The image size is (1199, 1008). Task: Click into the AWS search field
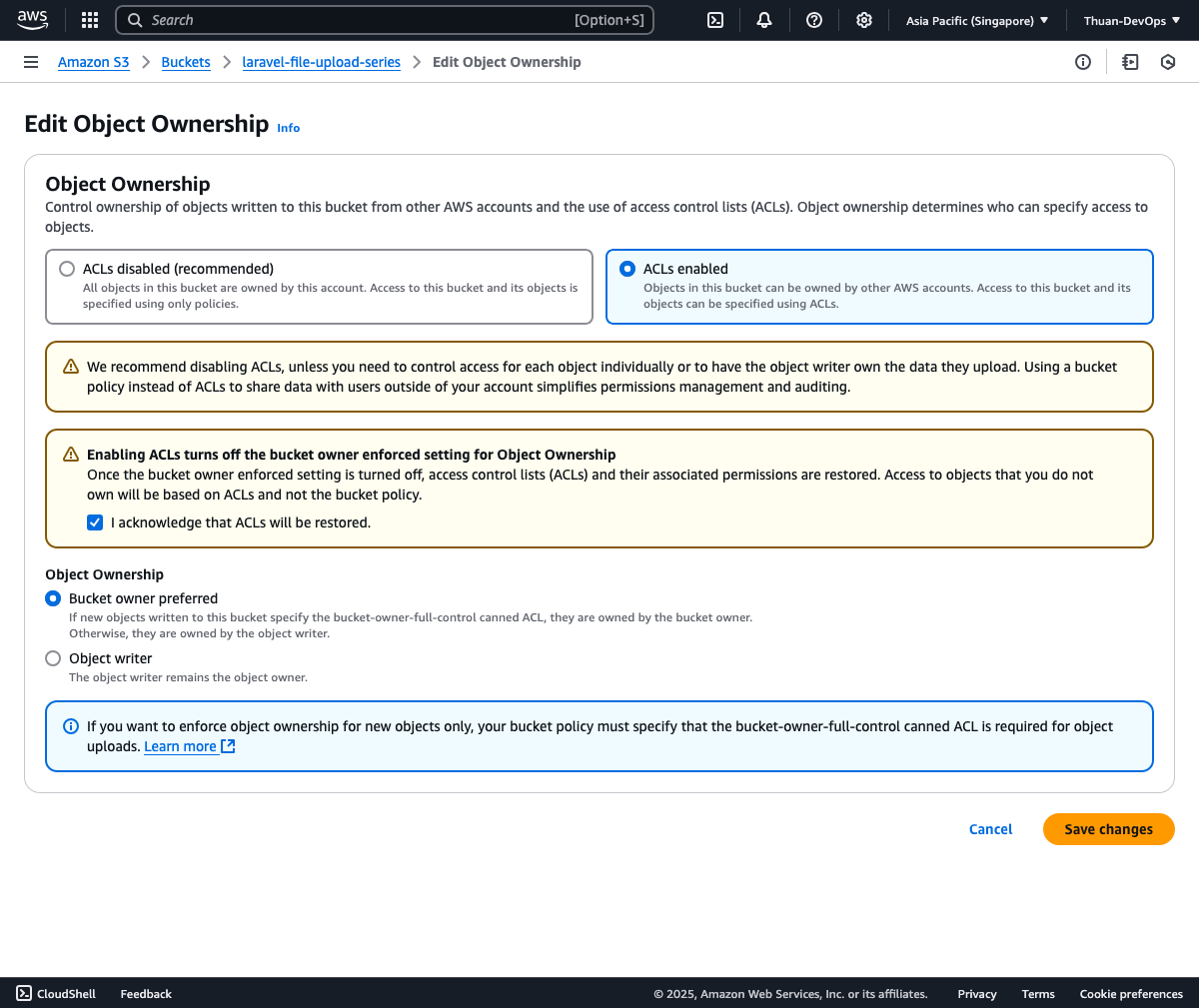click(360, 20)
